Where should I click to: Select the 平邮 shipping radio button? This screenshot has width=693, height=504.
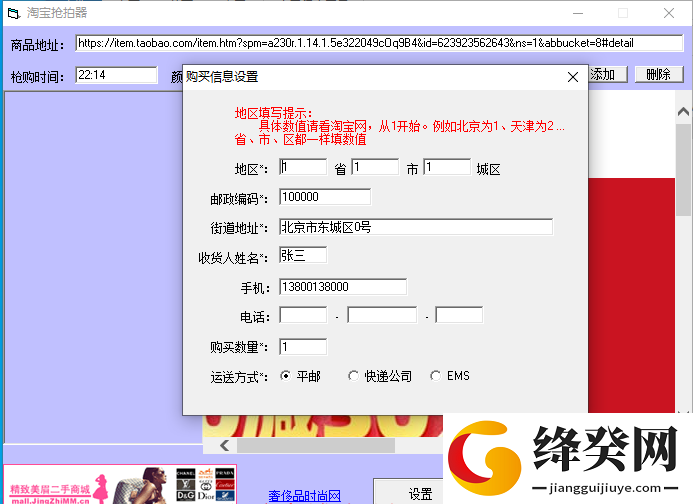tap(286, 376)
